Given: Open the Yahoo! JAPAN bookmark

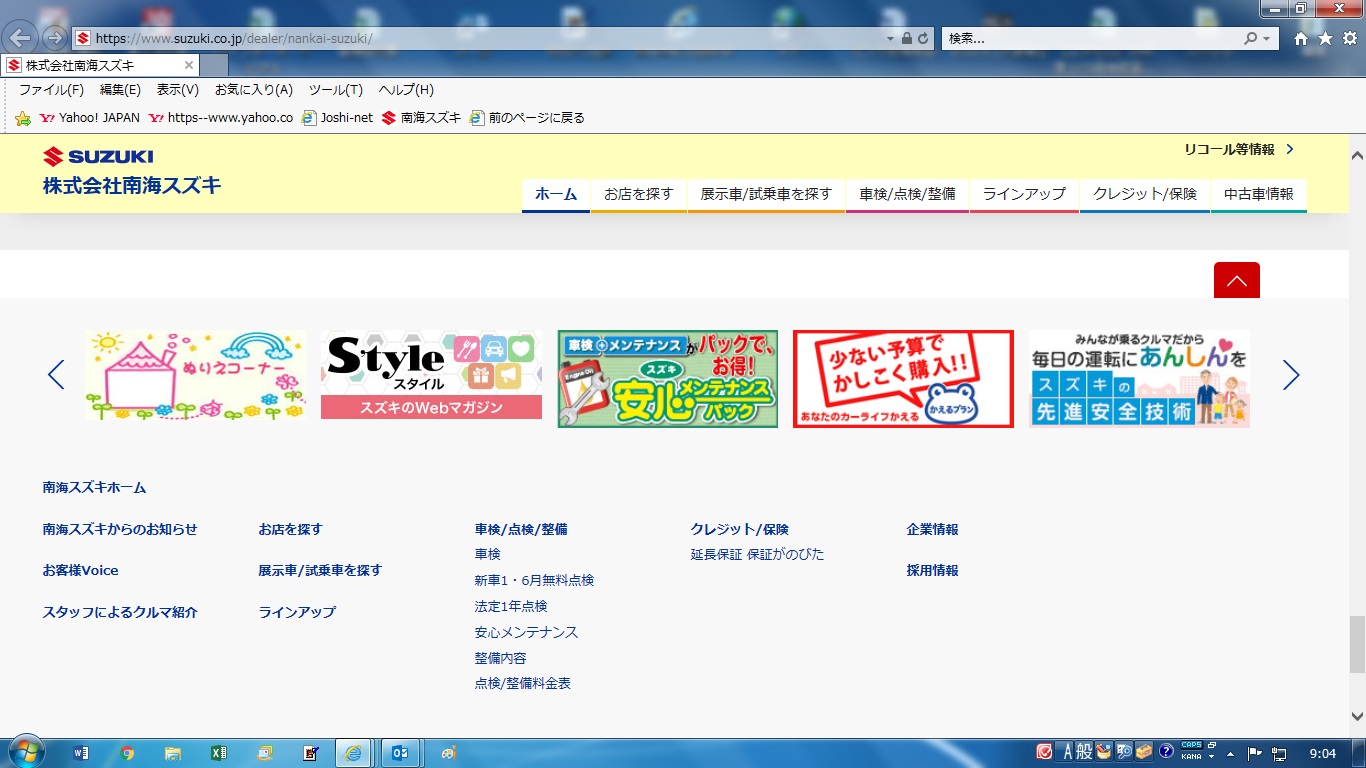Looking at the screenshot, I should pyautogui.click(x=90, y=118).
